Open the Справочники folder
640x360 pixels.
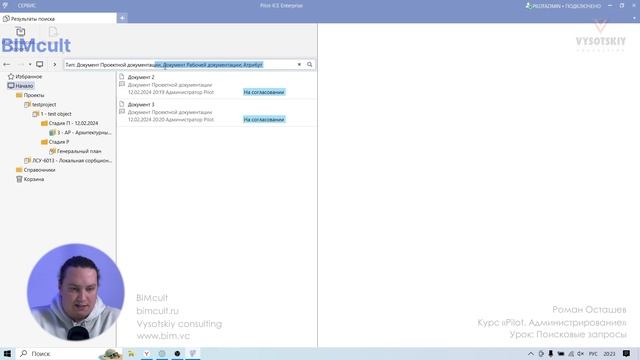[39, 170]
